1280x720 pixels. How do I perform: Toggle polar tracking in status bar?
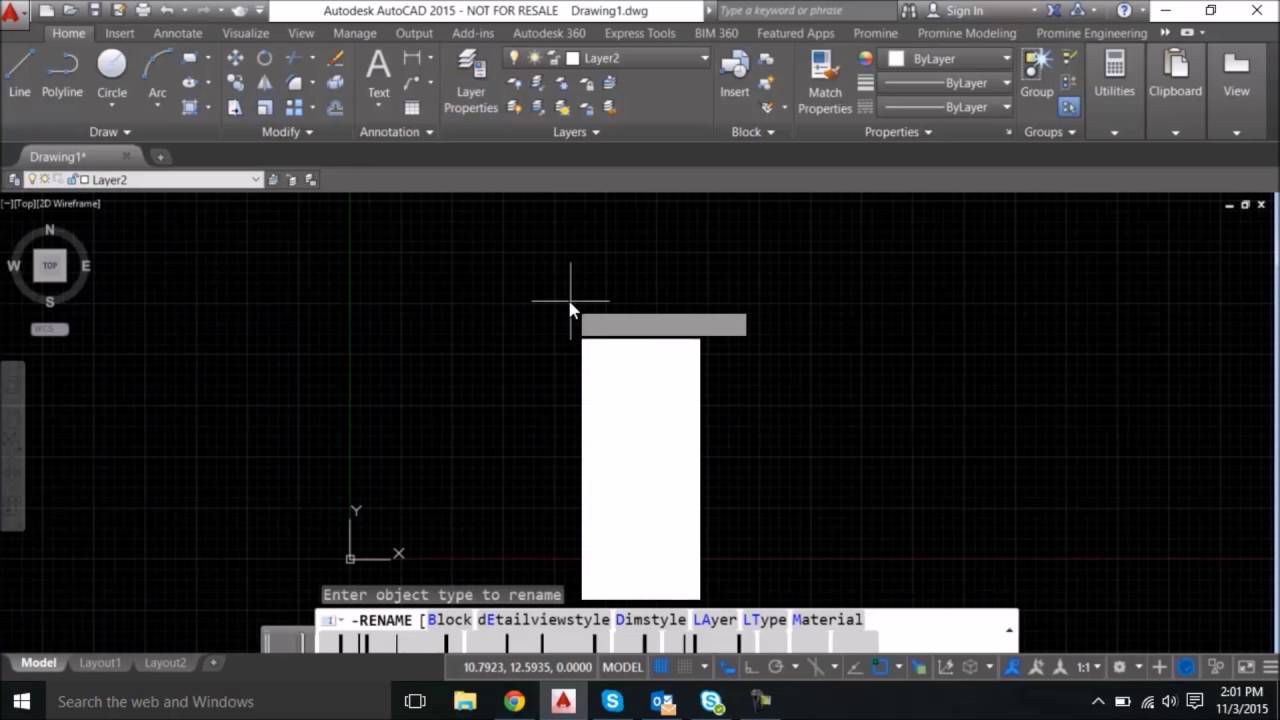tap(775, 667)
